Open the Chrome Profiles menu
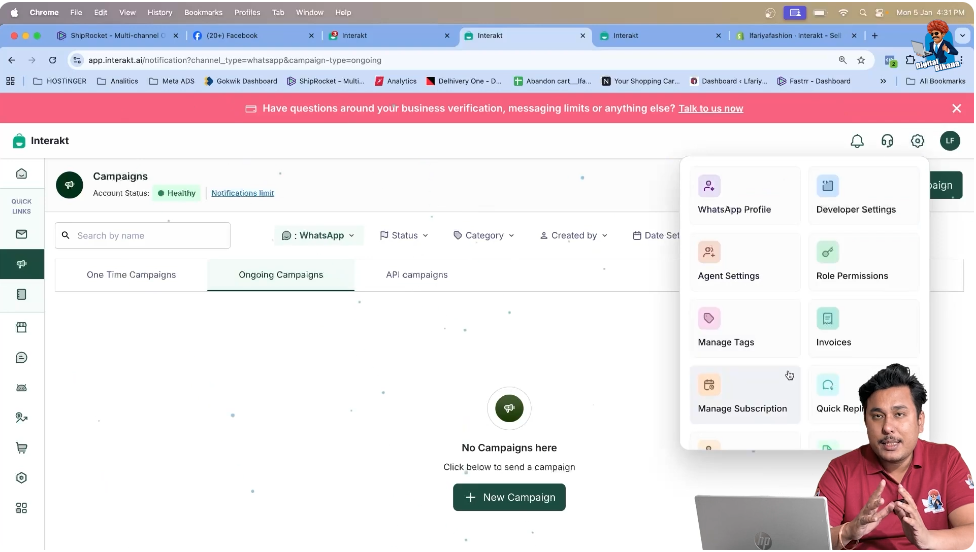The width and height of the screenshot is (976, 552). click(247, 12)
